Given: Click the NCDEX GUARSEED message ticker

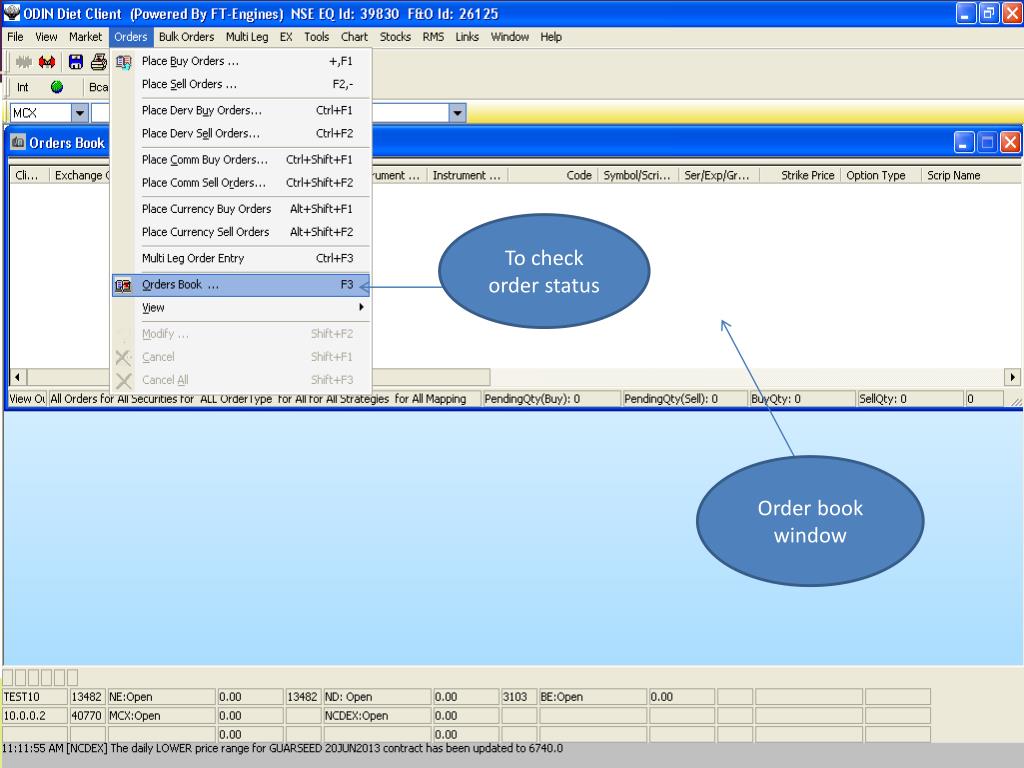Looking at the screenshot, I should click(x=282, y=748).
